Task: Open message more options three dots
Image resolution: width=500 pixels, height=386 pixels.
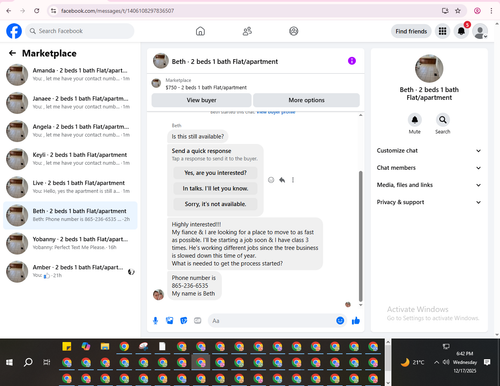Action: coord(293,180)
